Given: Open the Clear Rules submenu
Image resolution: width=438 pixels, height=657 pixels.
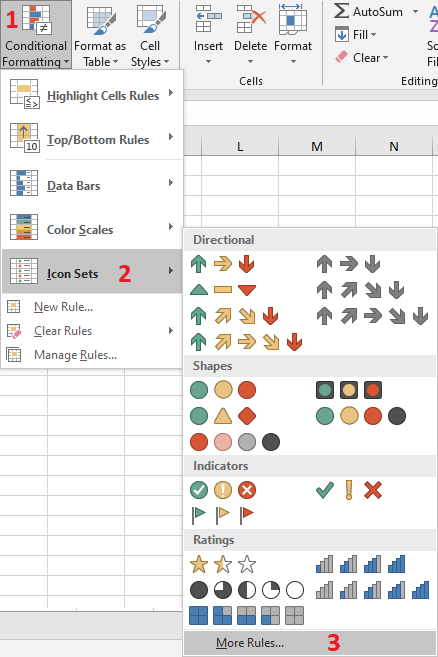Looking at the screenshot, I should coord(92,331).
